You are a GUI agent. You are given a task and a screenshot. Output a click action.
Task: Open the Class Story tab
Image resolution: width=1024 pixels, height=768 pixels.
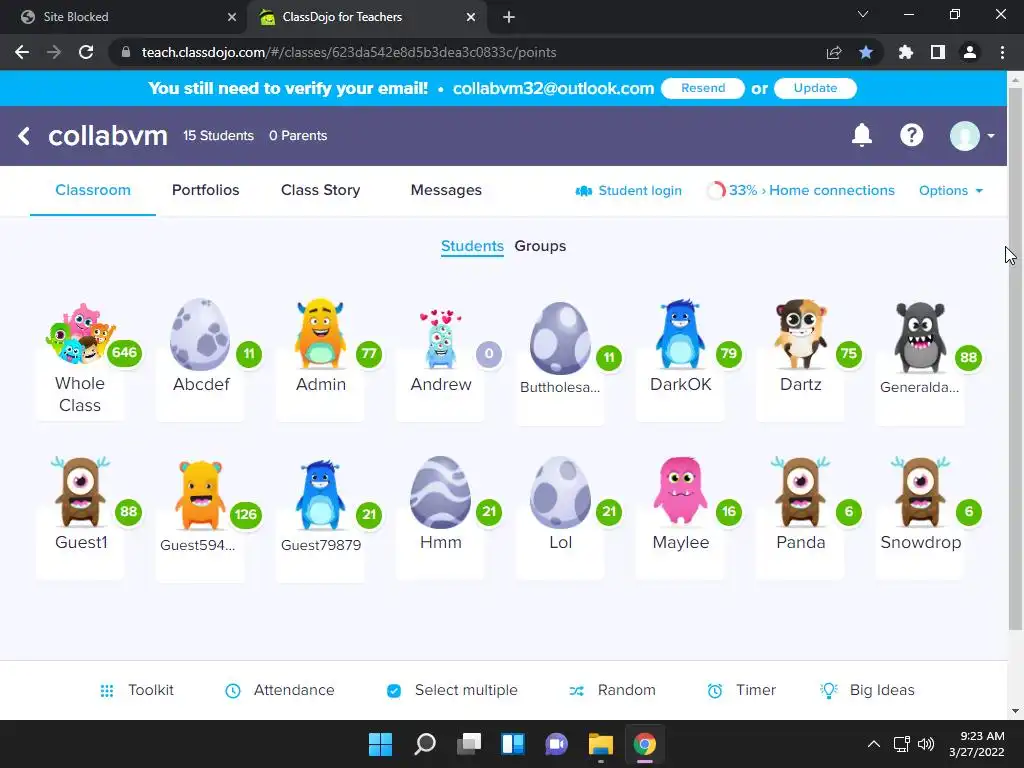click(x=320, y=190)
